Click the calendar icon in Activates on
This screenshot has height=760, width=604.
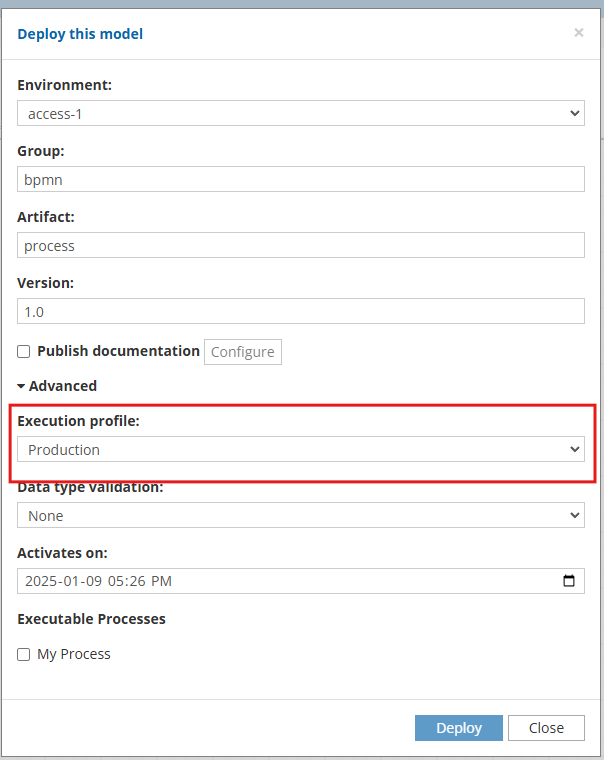569,581
